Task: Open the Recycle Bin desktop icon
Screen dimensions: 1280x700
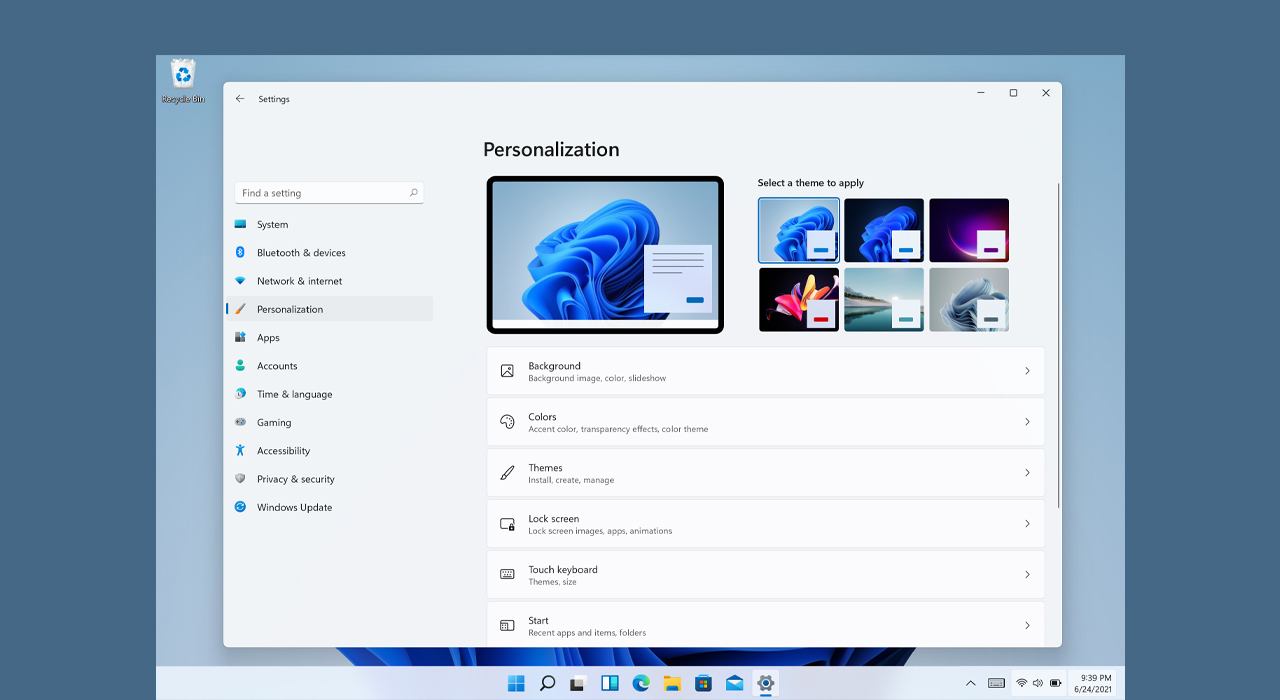Action: [183, 80]
